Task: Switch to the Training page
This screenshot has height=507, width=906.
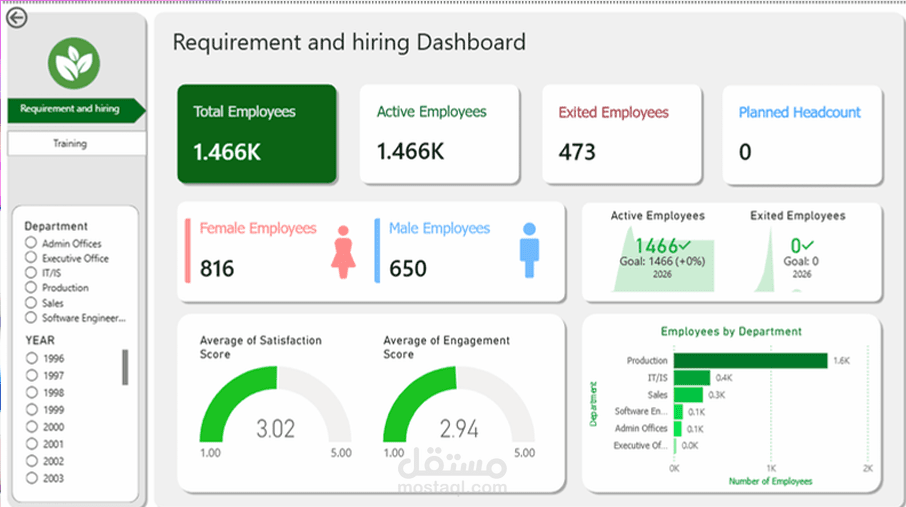Action: click(76, 143)
